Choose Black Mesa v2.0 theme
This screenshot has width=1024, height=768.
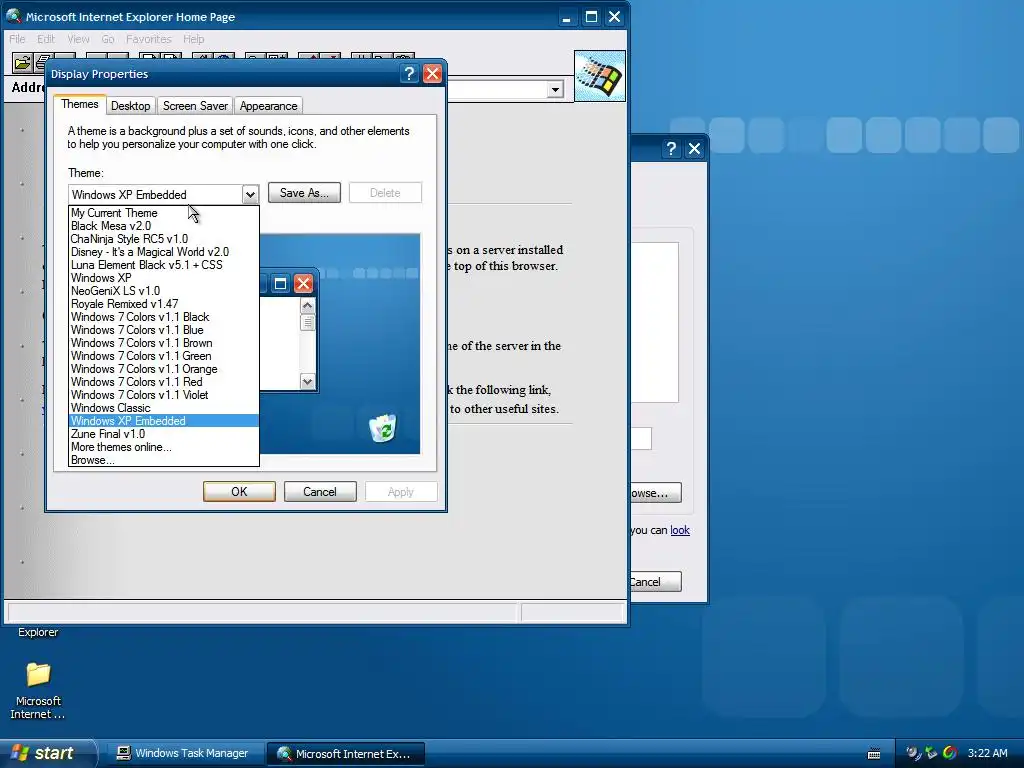point(164,226)
